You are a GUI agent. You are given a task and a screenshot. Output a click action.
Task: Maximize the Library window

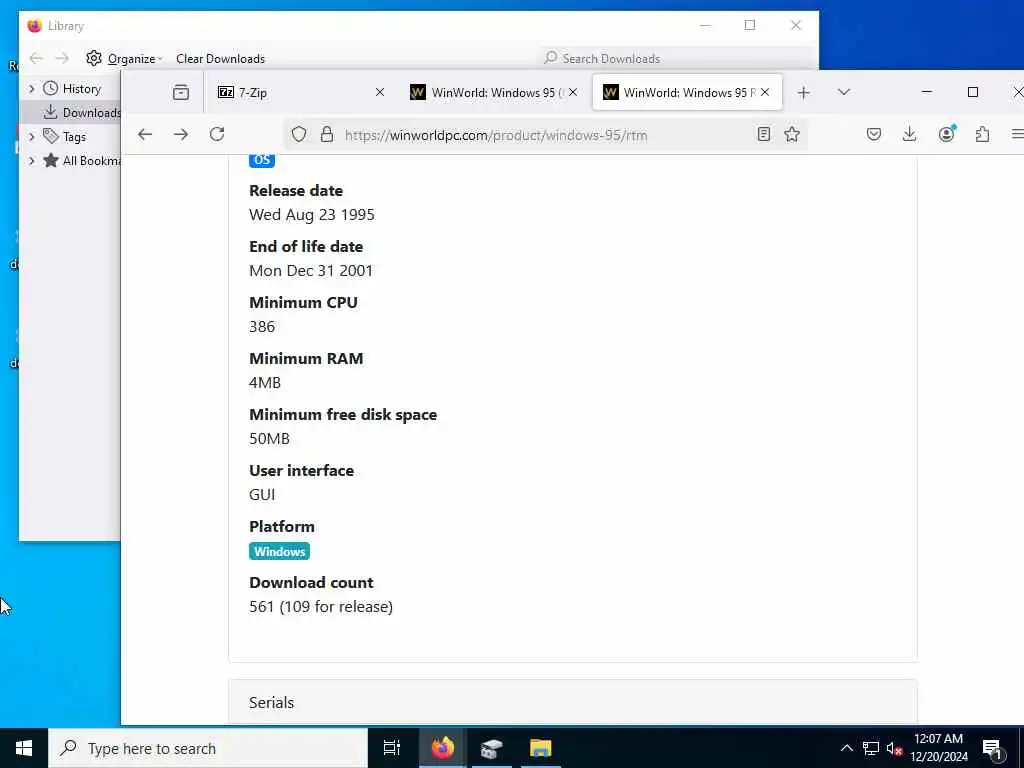pos(750,25)
